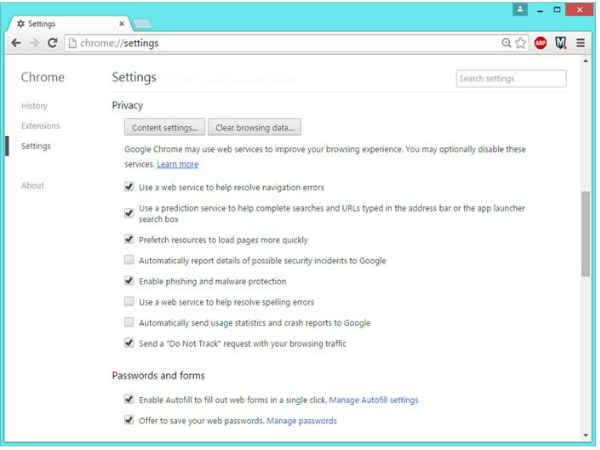Click the Privacy section heading
This screenshot has height=450, width=600.
127,106
